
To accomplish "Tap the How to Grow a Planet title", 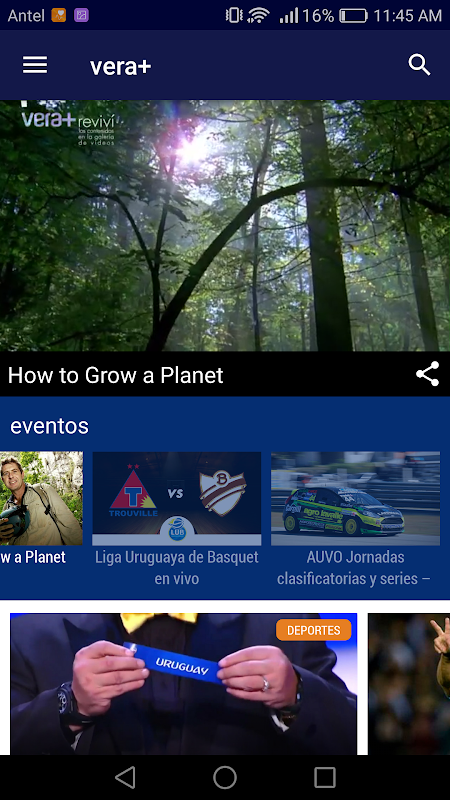I will click(115, 375).
